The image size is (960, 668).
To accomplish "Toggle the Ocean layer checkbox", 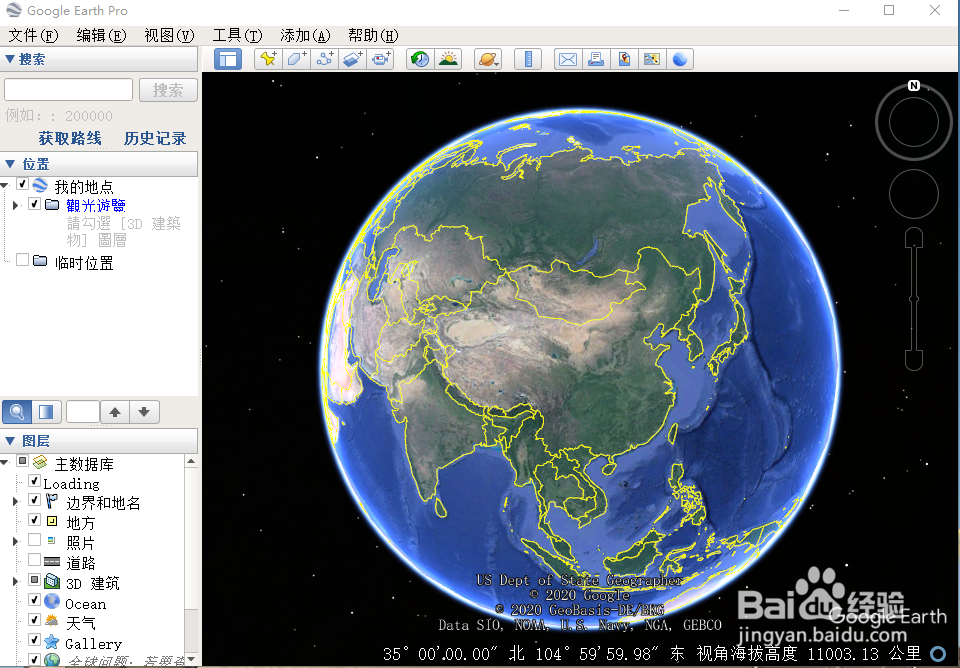I will click(x=34, y=600).
